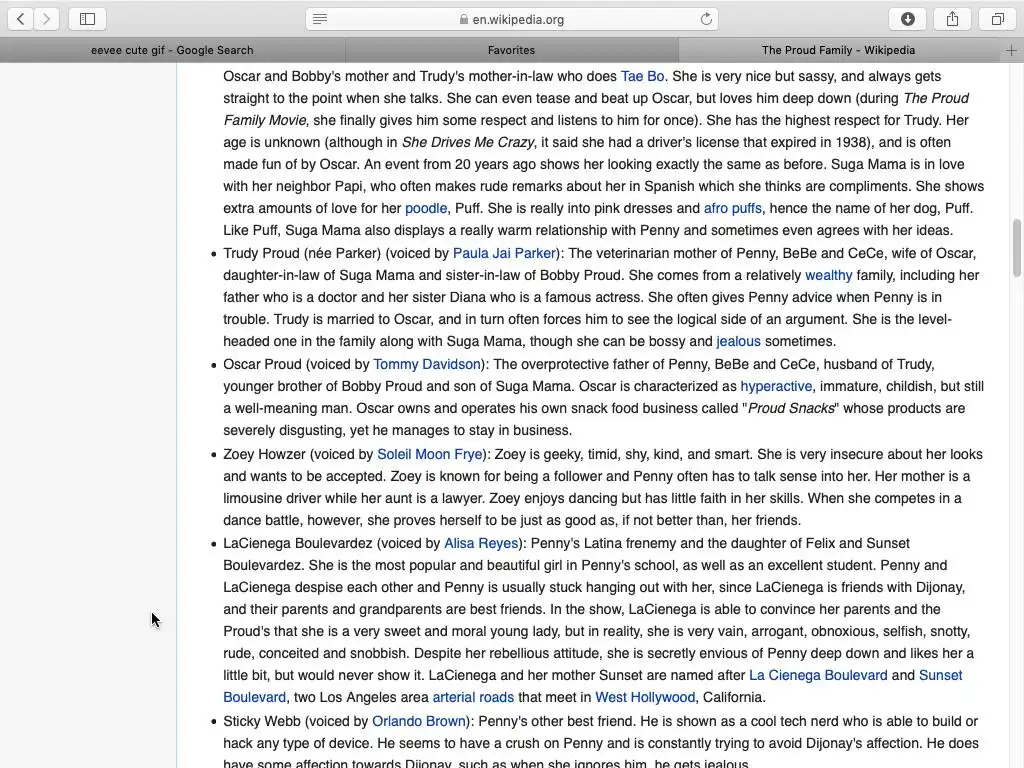Viewport: 1024px width, 768px height.
Task: Click the en.wikipedia.org address field
Action: tap(512, 19)
